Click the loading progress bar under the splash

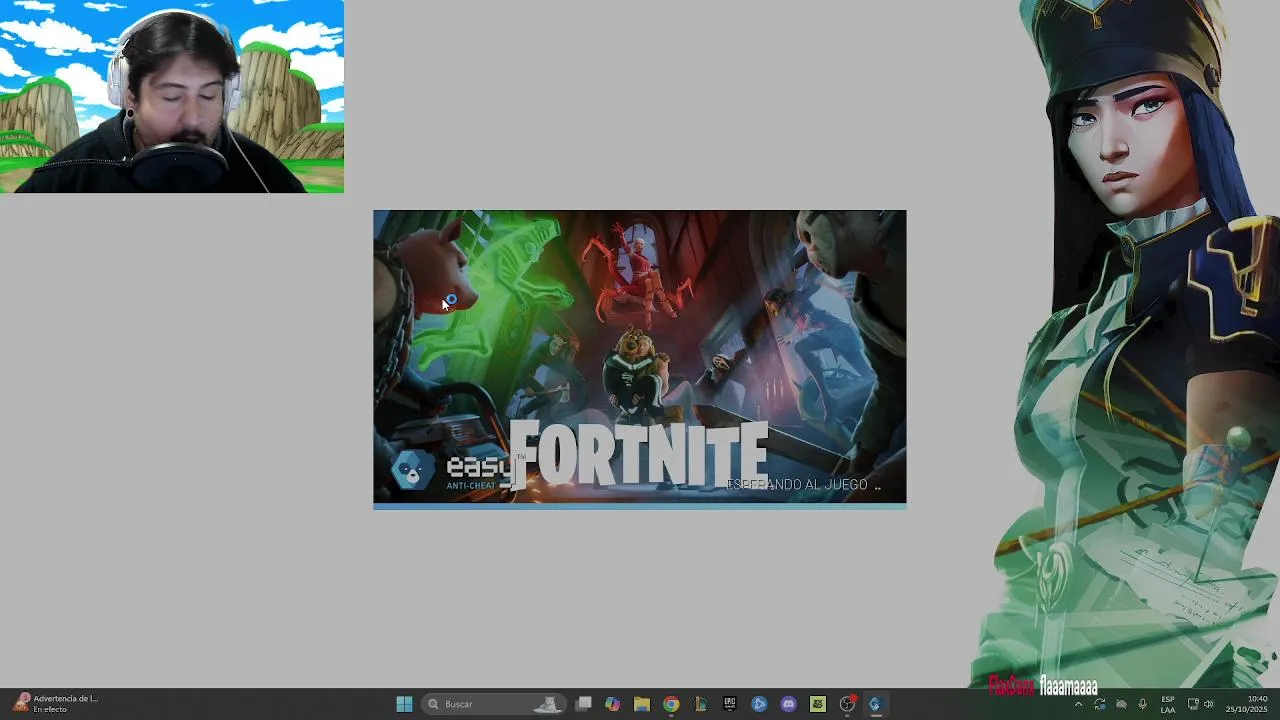point(640,506)
